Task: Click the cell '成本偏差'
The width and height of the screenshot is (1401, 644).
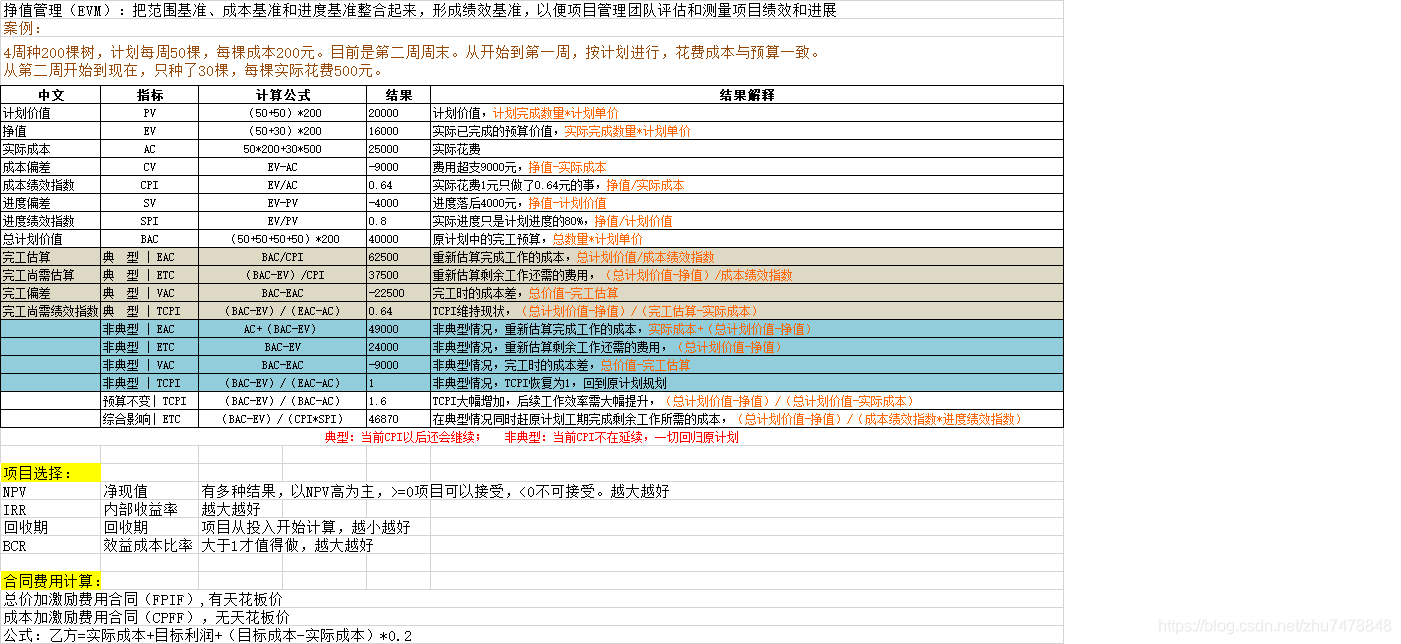Action: pos(51,167)
